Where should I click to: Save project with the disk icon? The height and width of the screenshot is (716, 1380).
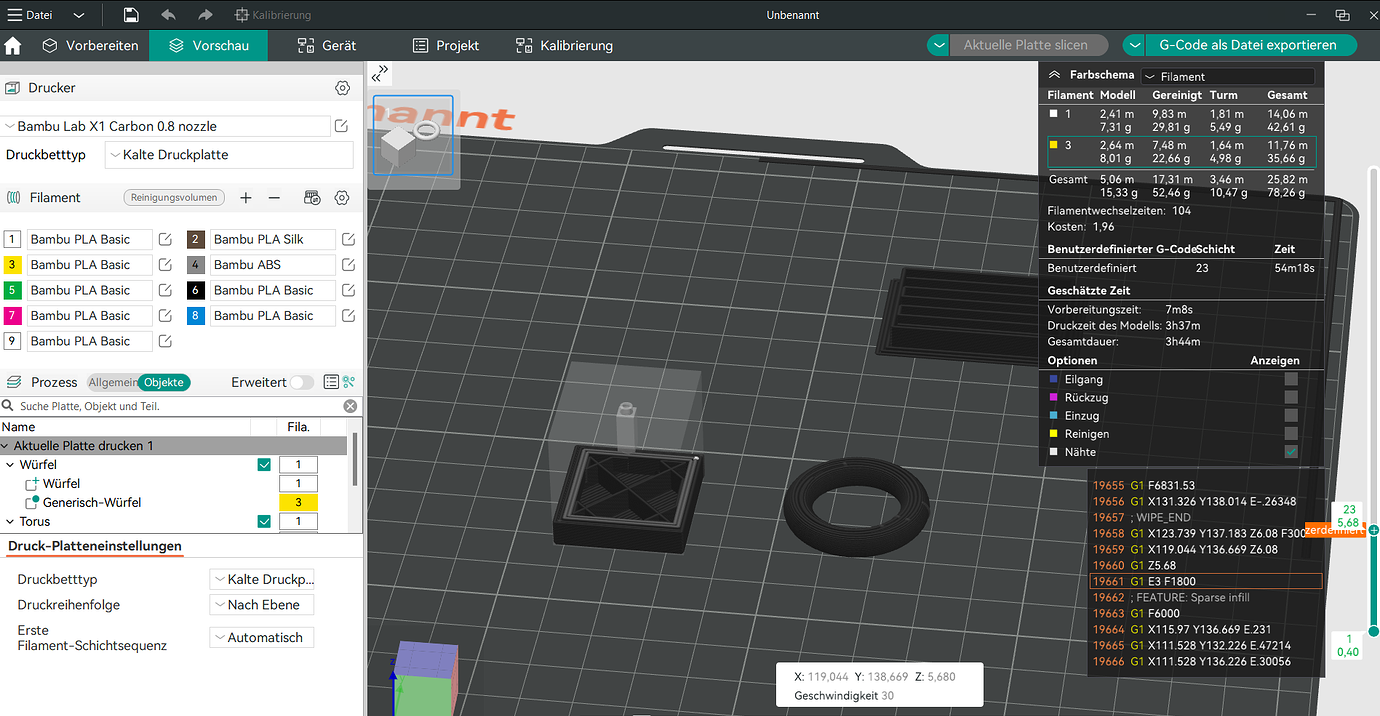(131, 15)
